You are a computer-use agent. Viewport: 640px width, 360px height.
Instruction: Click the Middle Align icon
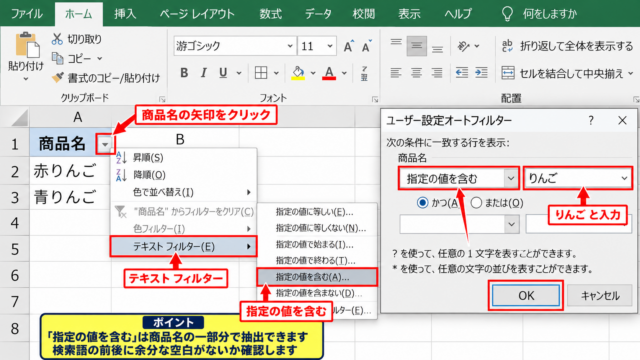click(416, 46)
